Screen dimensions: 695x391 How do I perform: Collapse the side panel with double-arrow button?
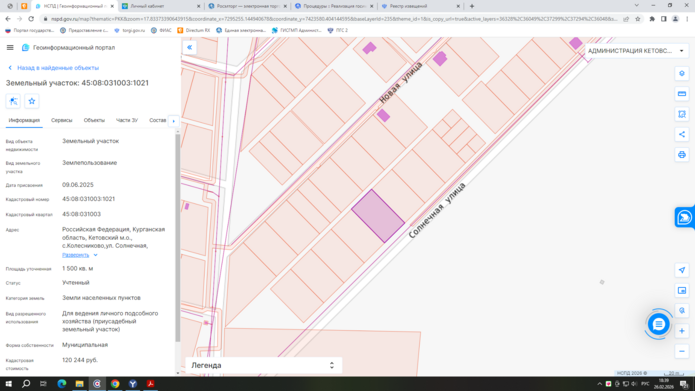189,47
